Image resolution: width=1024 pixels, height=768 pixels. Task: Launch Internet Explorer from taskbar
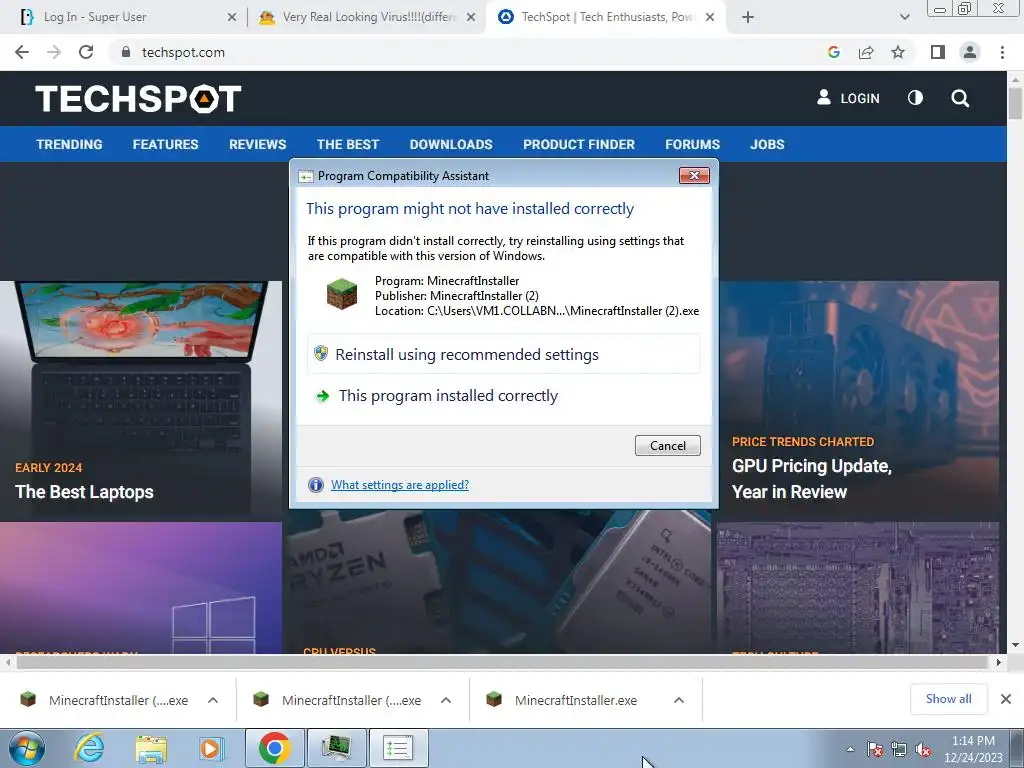point(89,748)
